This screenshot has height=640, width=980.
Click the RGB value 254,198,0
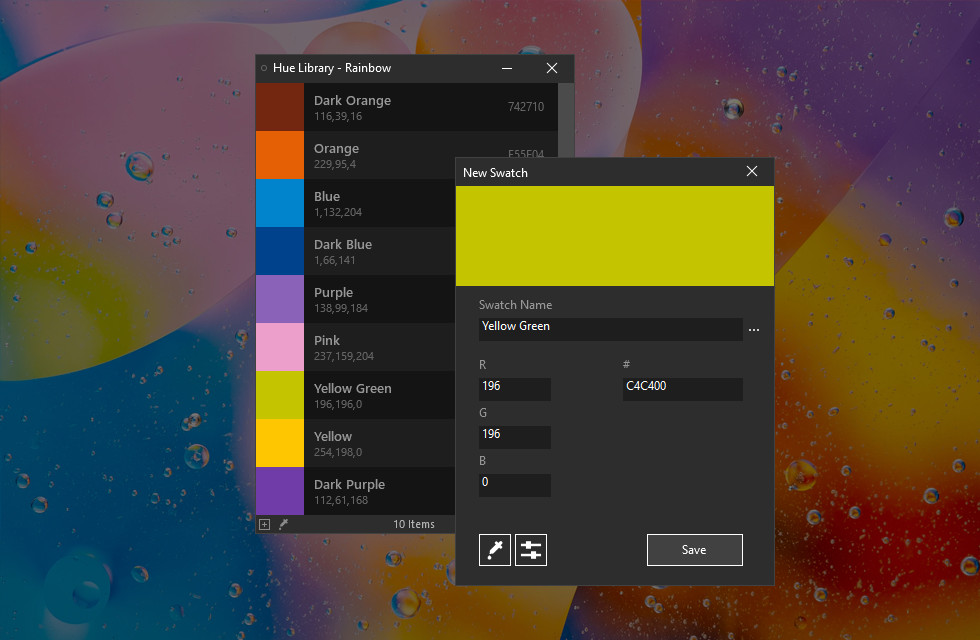pyautogui.click(x=338, y=452)
